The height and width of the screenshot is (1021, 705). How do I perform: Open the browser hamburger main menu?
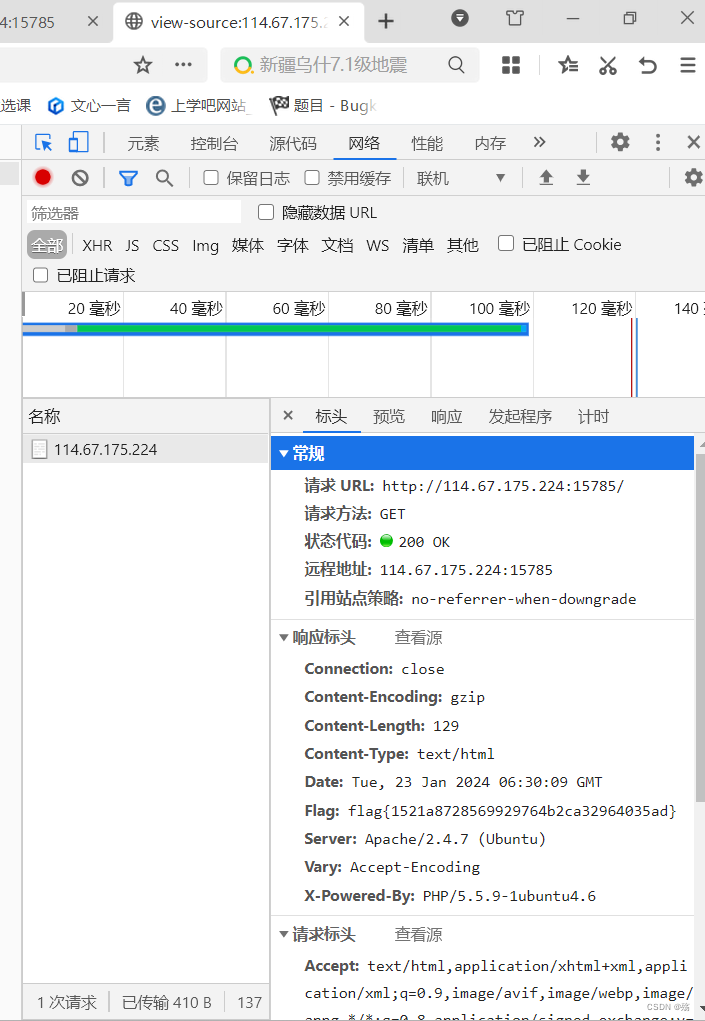click(x=687, y=65)
